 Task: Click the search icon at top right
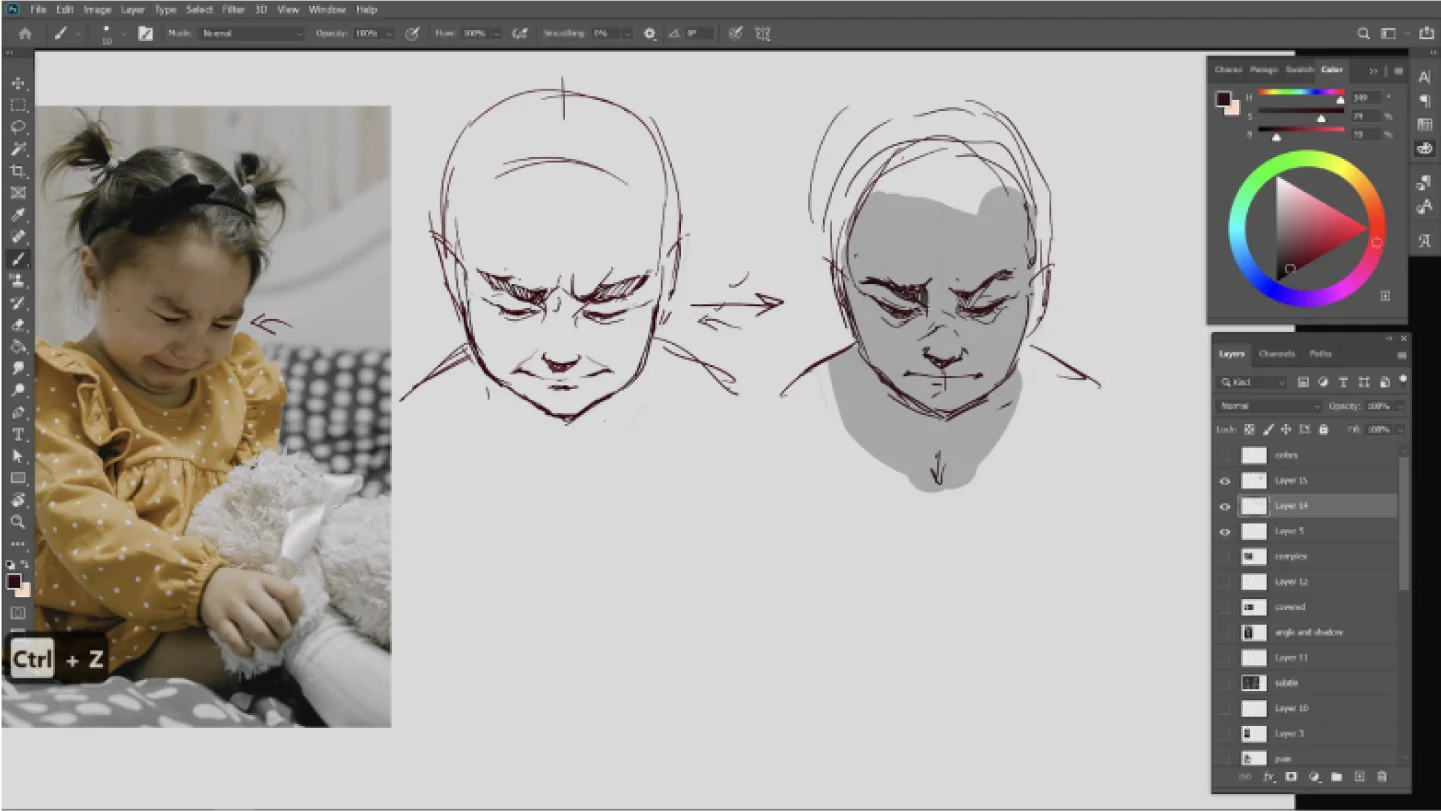pyautogui.click(x=1363, y=33)
